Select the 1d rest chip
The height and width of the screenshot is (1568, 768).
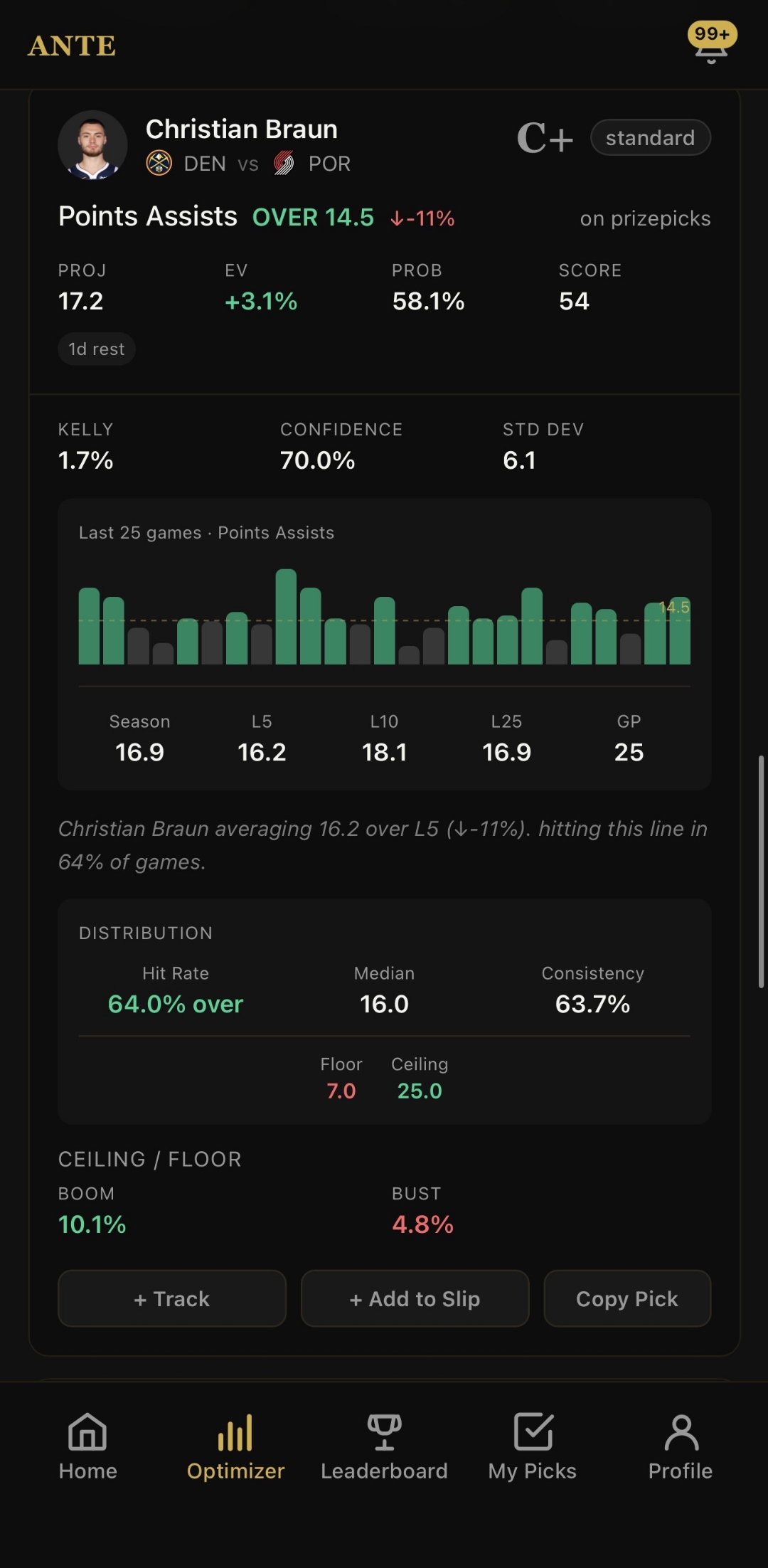[x=96, y=348]
